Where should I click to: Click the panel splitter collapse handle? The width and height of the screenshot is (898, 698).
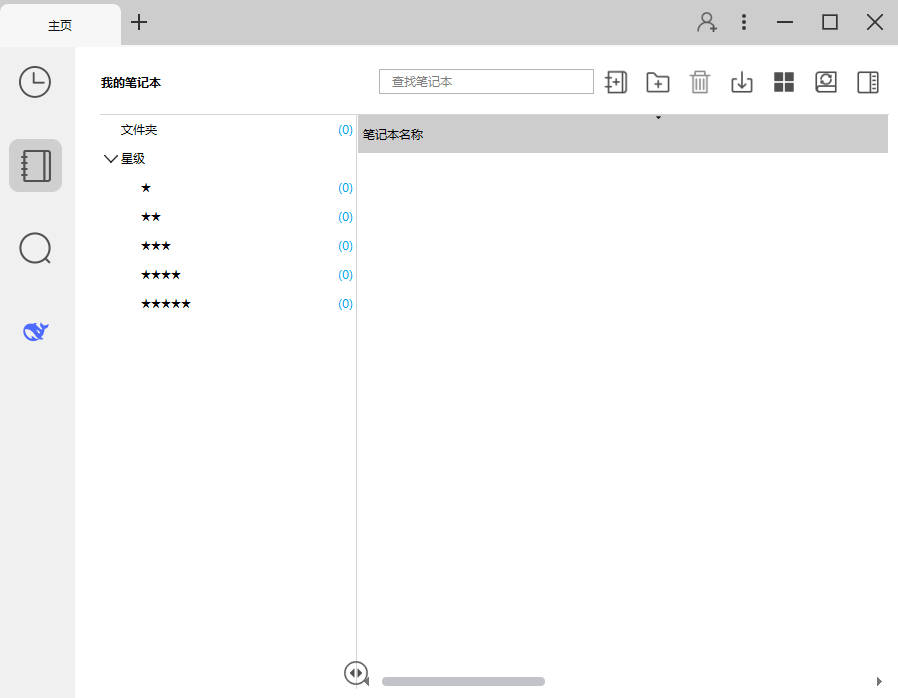pos(356,673)
